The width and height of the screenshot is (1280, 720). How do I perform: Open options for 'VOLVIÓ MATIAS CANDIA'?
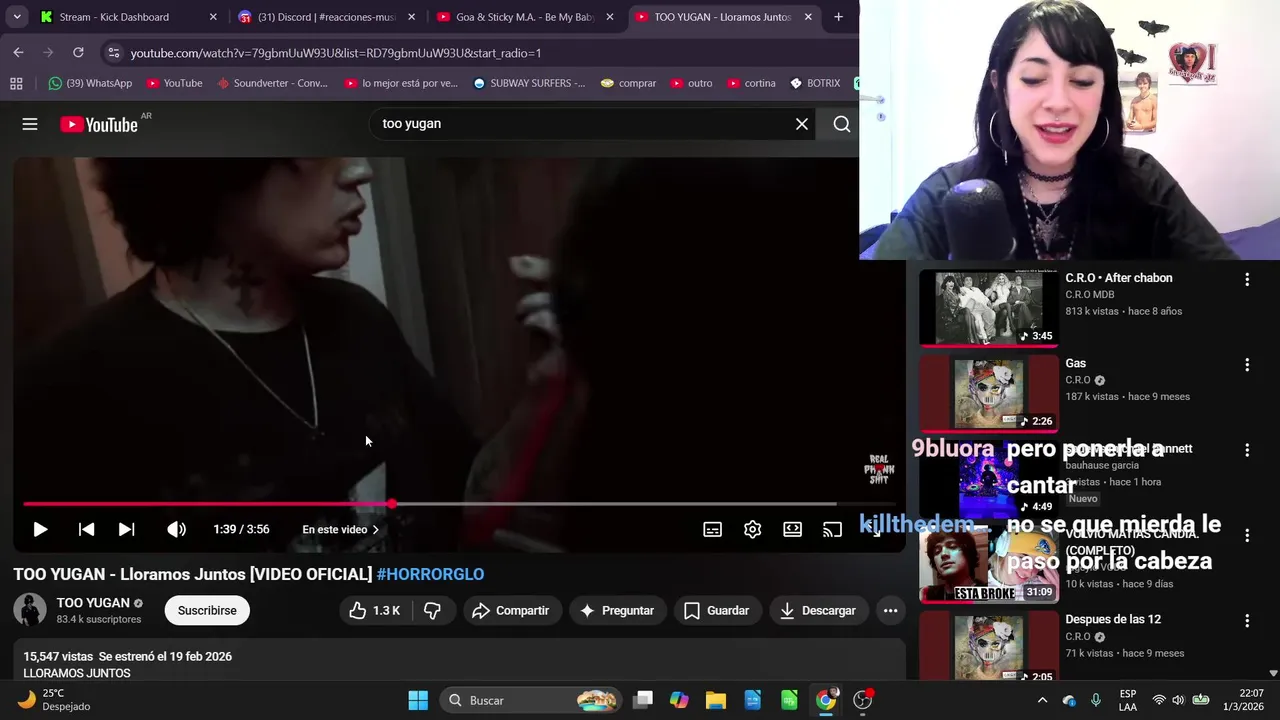point(1247,536)
